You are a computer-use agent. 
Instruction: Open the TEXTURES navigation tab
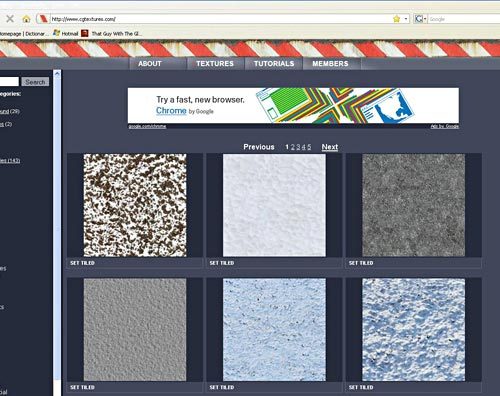(x=215, y=64)
